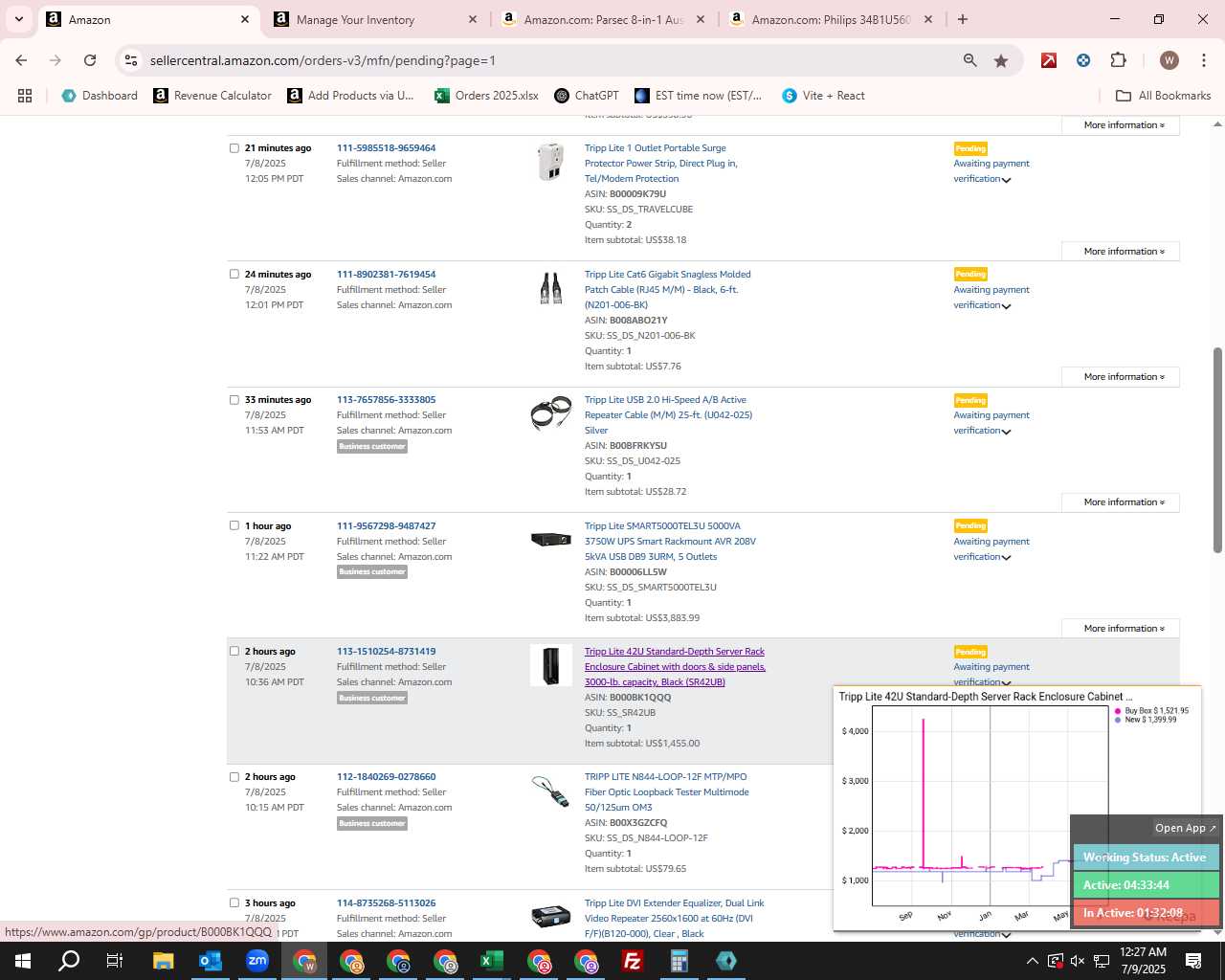Reload the Seller Central page
1225x980 pixels.
90,60
